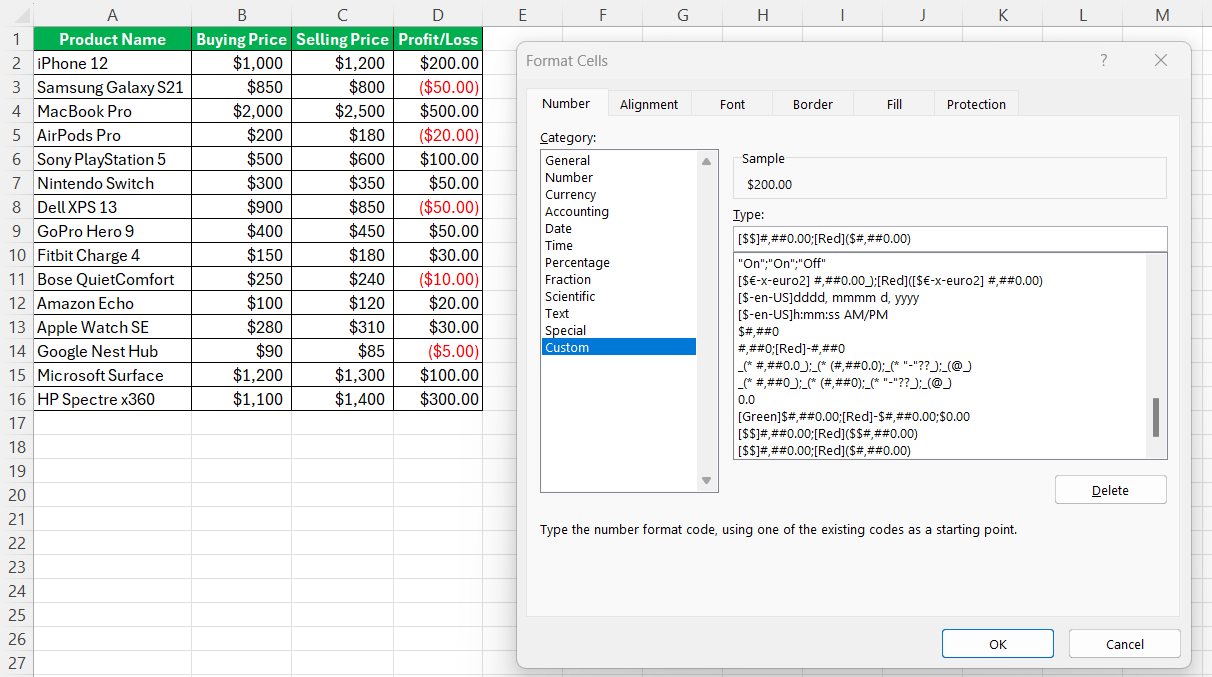Pick Fraction category
The height and width of the screenshot is (677, 1212).
coord(618,279)
